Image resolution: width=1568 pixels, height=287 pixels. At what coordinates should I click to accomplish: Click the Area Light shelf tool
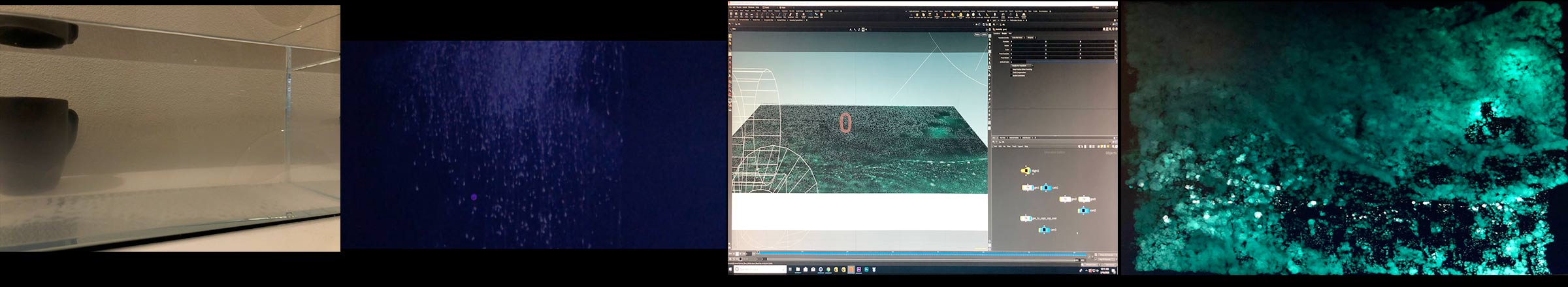point(930,16)
